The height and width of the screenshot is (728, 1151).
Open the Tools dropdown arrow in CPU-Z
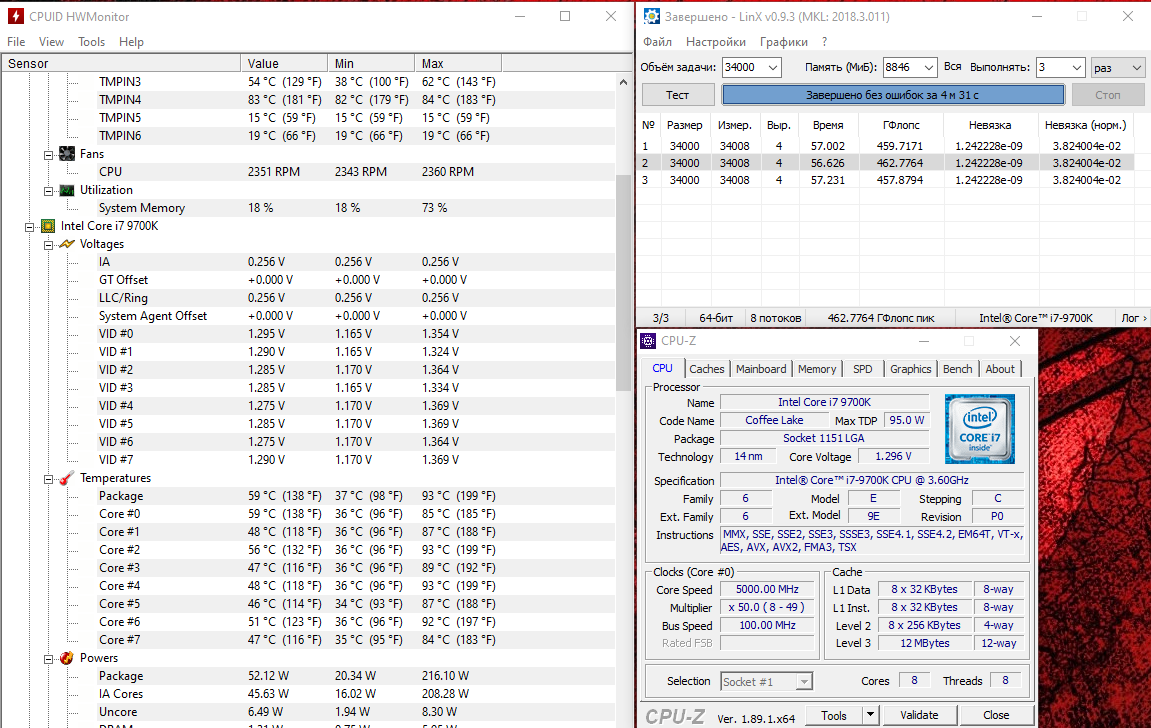pyautogui.click(x=870, y=715)
